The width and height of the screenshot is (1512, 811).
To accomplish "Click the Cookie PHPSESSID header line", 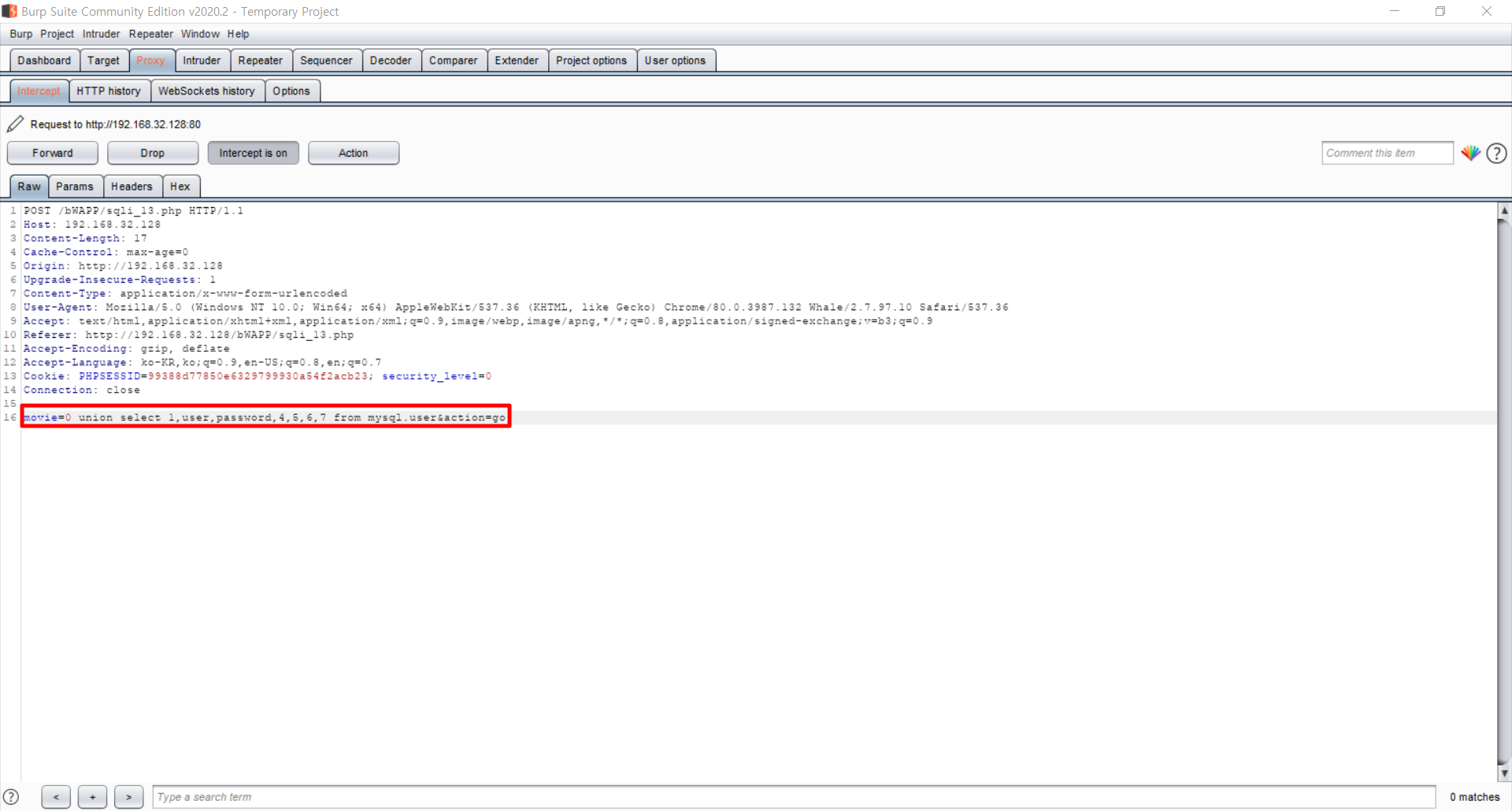I will [x=258, y=376].
